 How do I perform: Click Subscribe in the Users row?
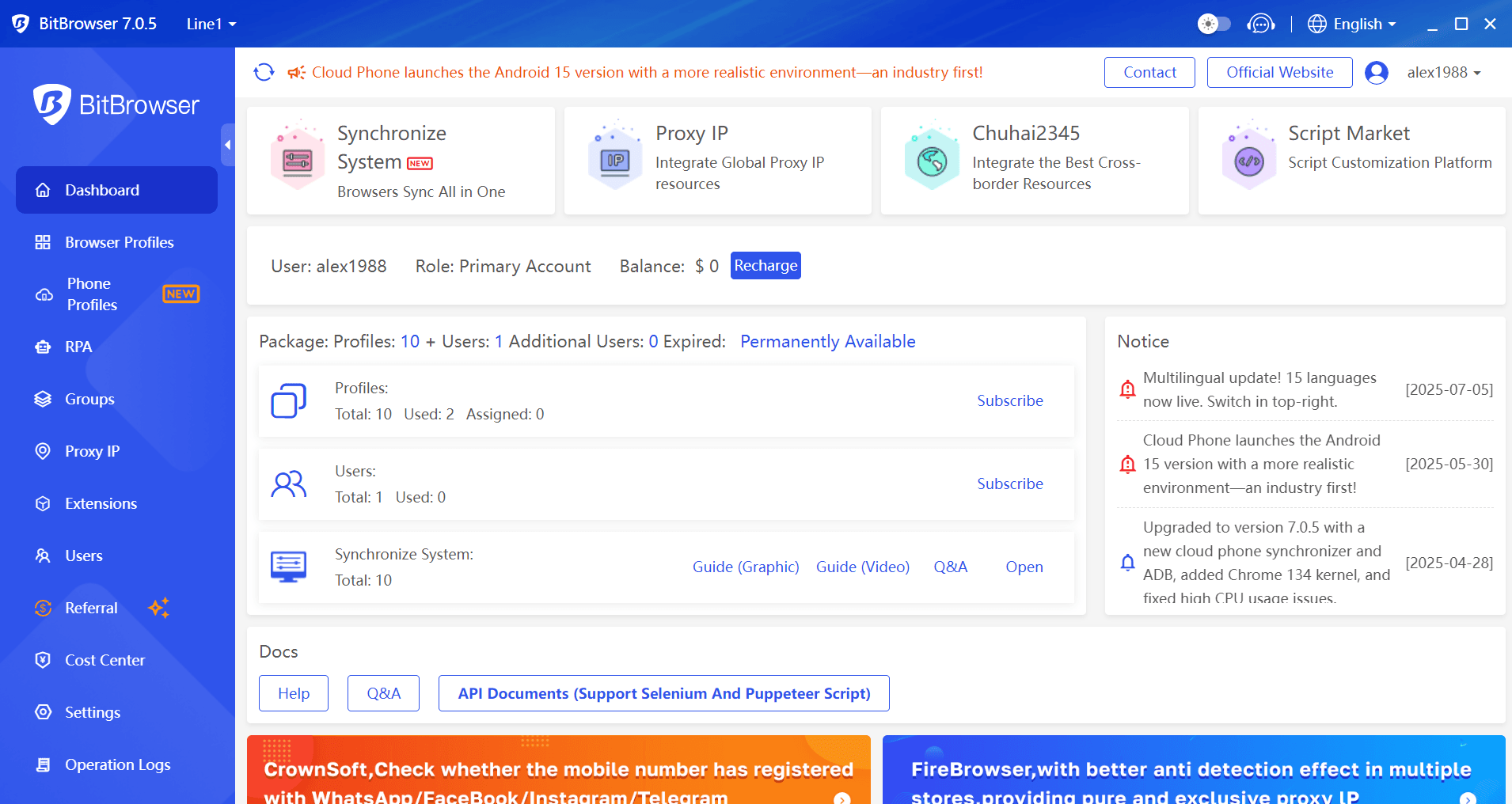pyautogui.click(x=1010, y=484)
